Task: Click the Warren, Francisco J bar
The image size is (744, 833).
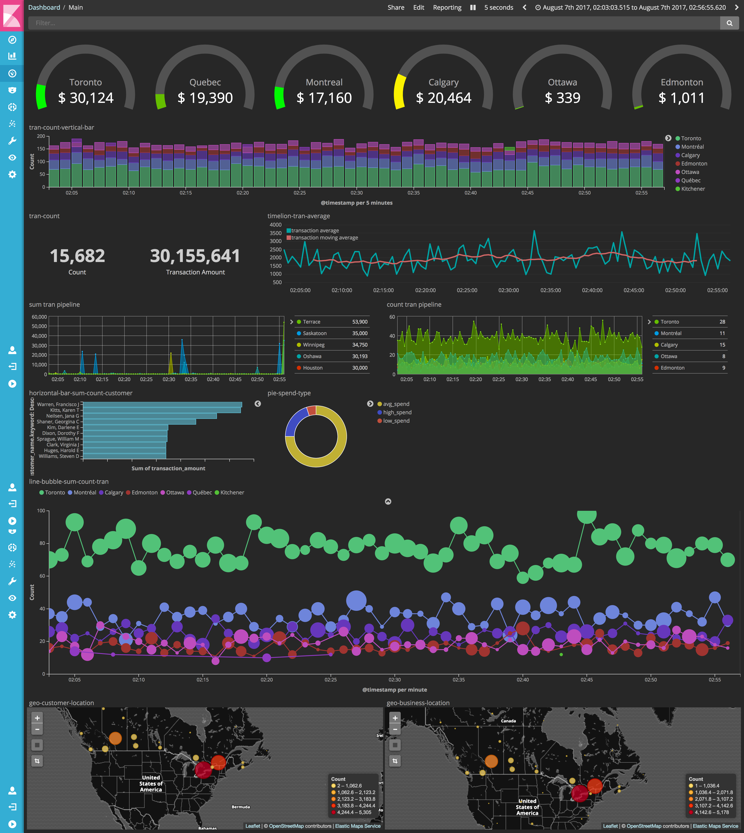Action: pyautogui.click(x=163, y=405)
